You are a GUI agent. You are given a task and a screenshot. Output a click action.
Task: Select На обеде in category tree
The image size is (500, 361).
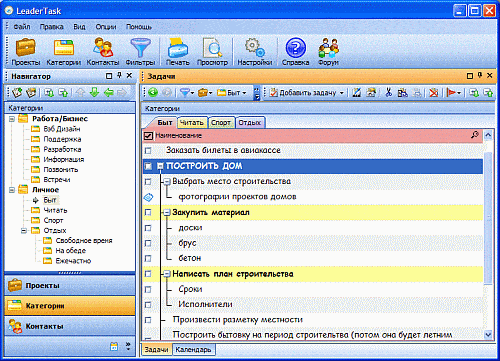(70, 251)
